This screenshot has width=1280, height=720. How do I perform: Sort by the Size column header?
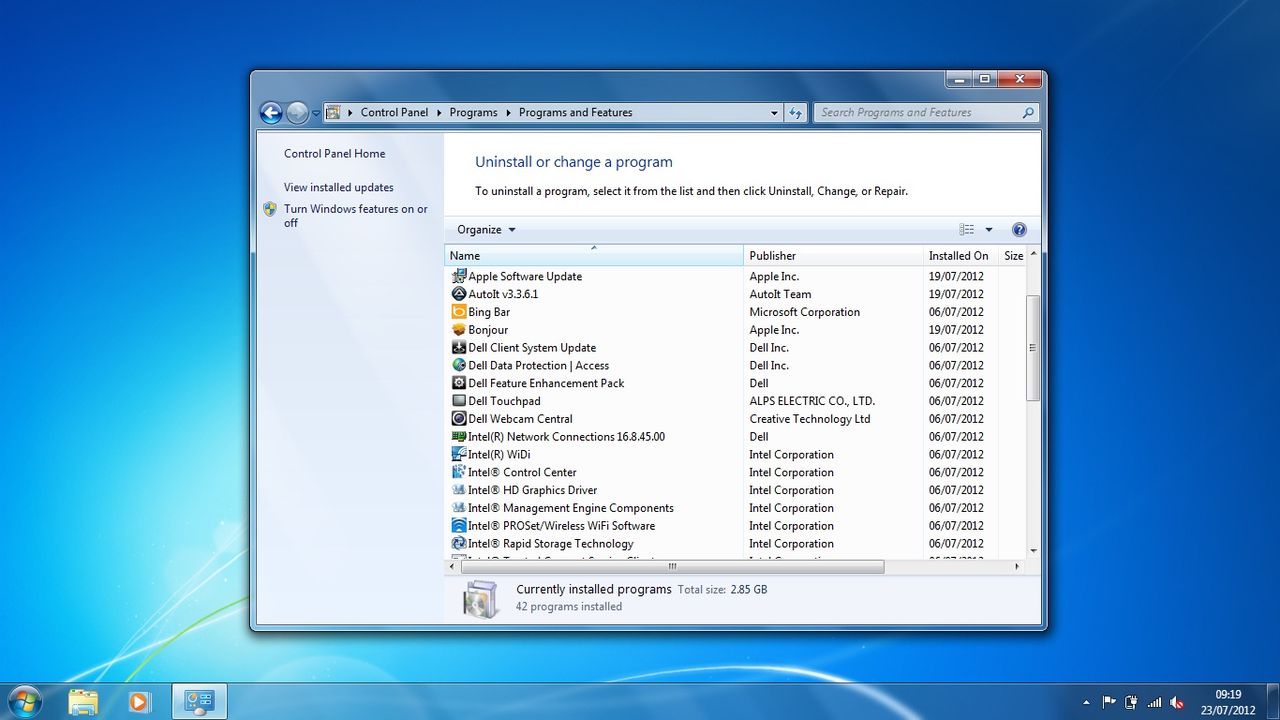[1012, 256]
